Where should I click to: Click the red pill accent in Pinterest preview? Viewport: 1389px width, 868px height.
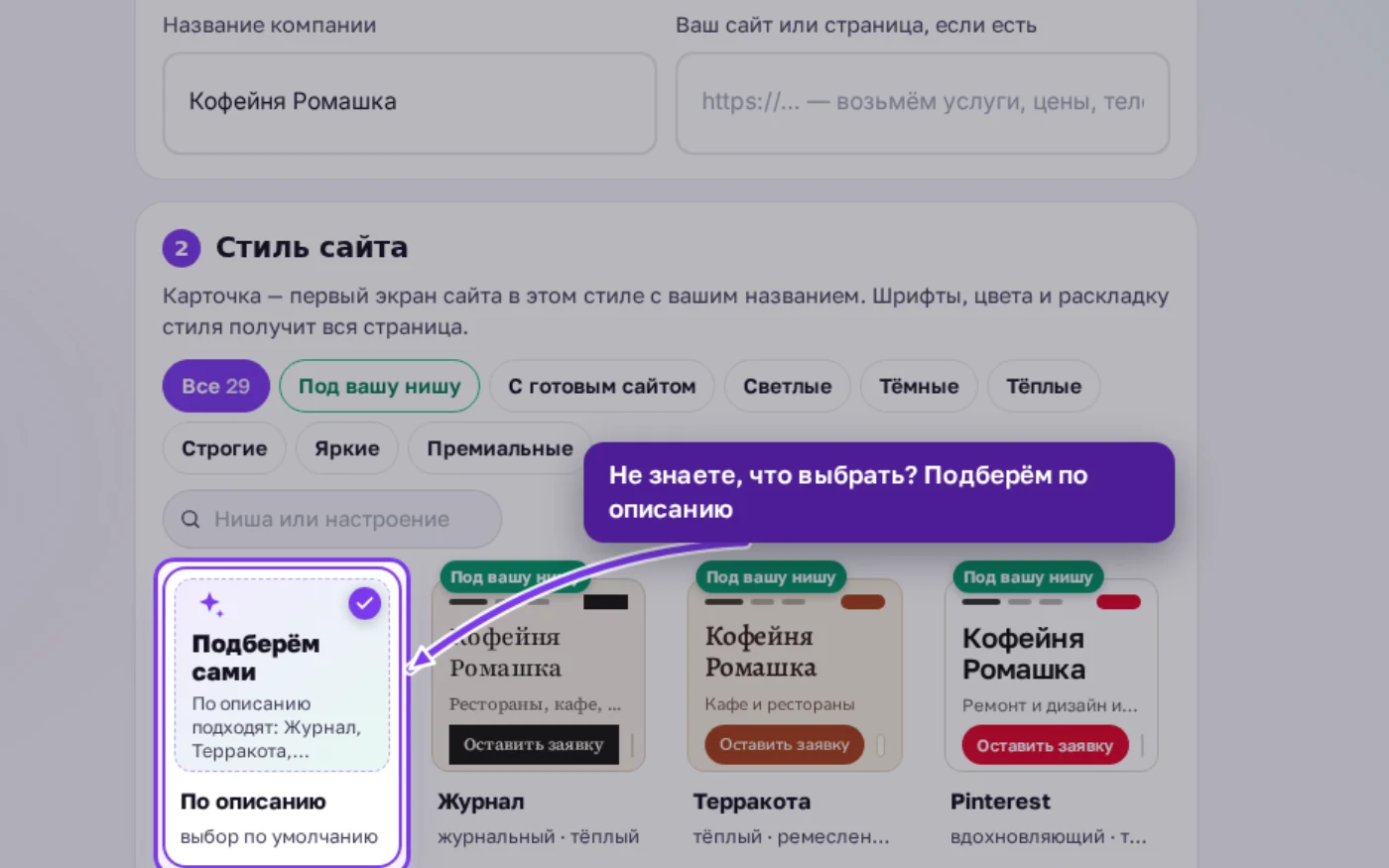tap(1118, 602)
